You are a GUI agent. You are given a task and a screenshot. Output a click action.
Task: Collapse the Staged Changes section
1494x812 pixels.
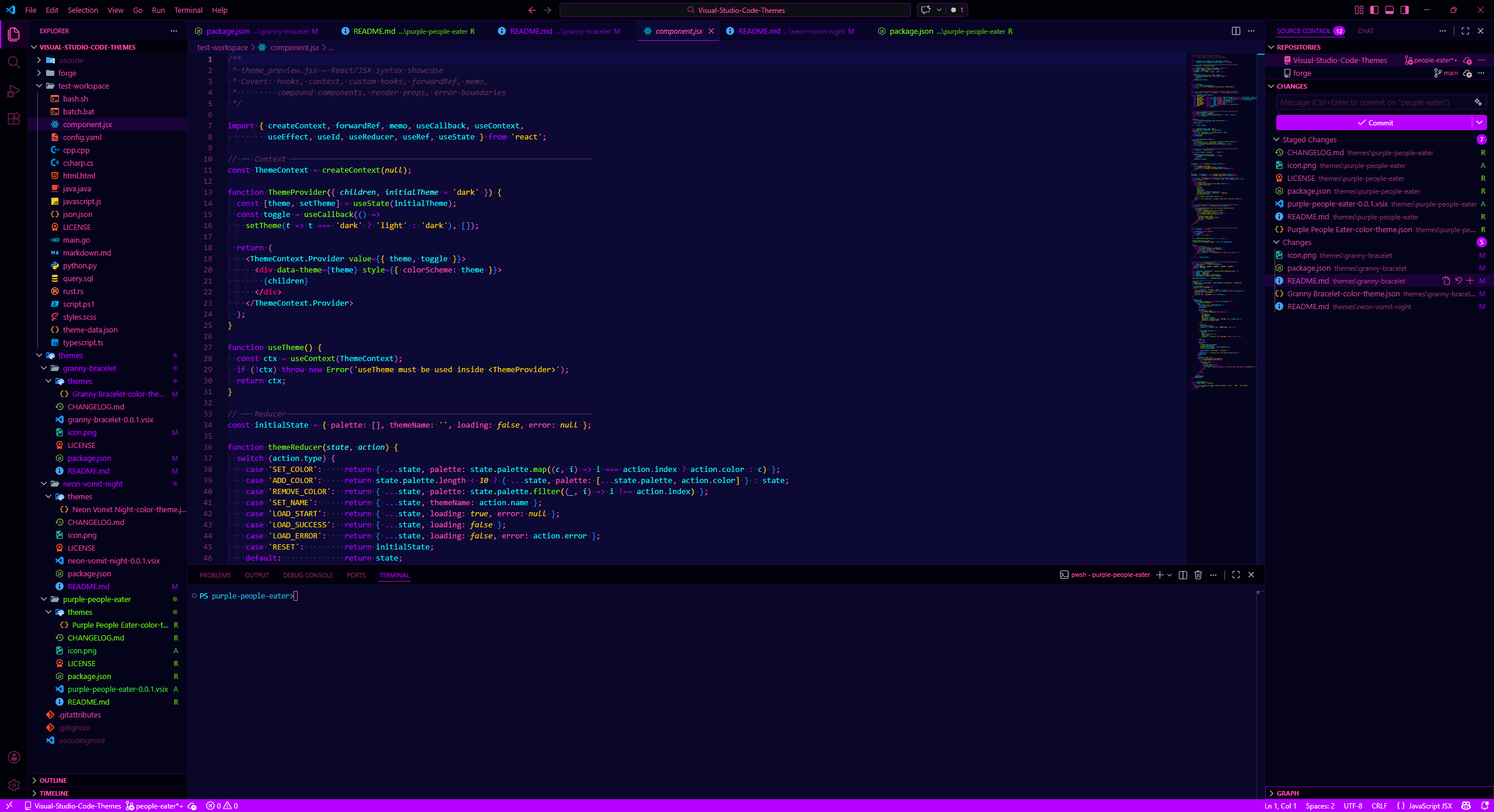coord(1277,139)
